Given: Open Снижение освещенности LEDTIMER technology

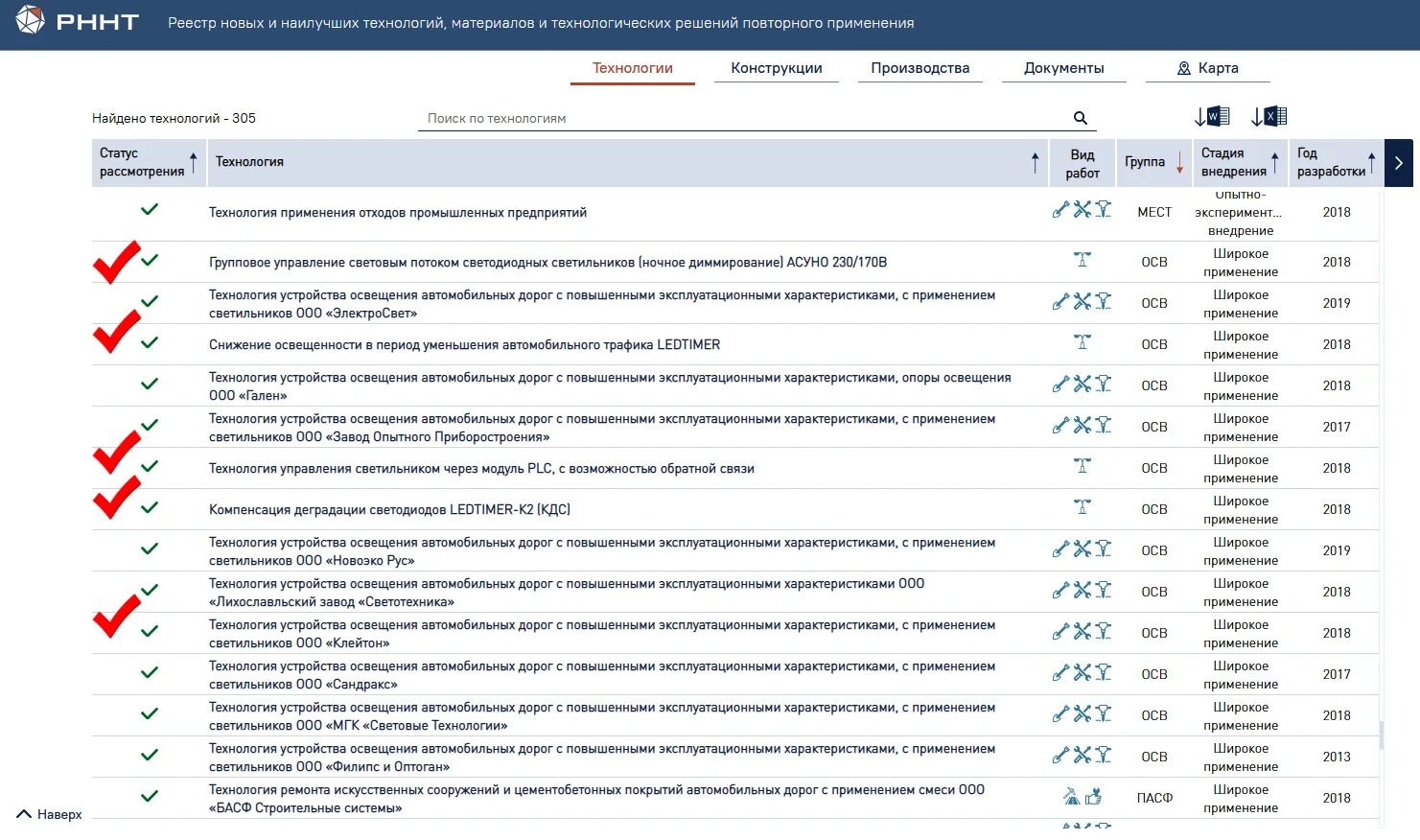Looking at the screenshot, I should pos(465,344).
